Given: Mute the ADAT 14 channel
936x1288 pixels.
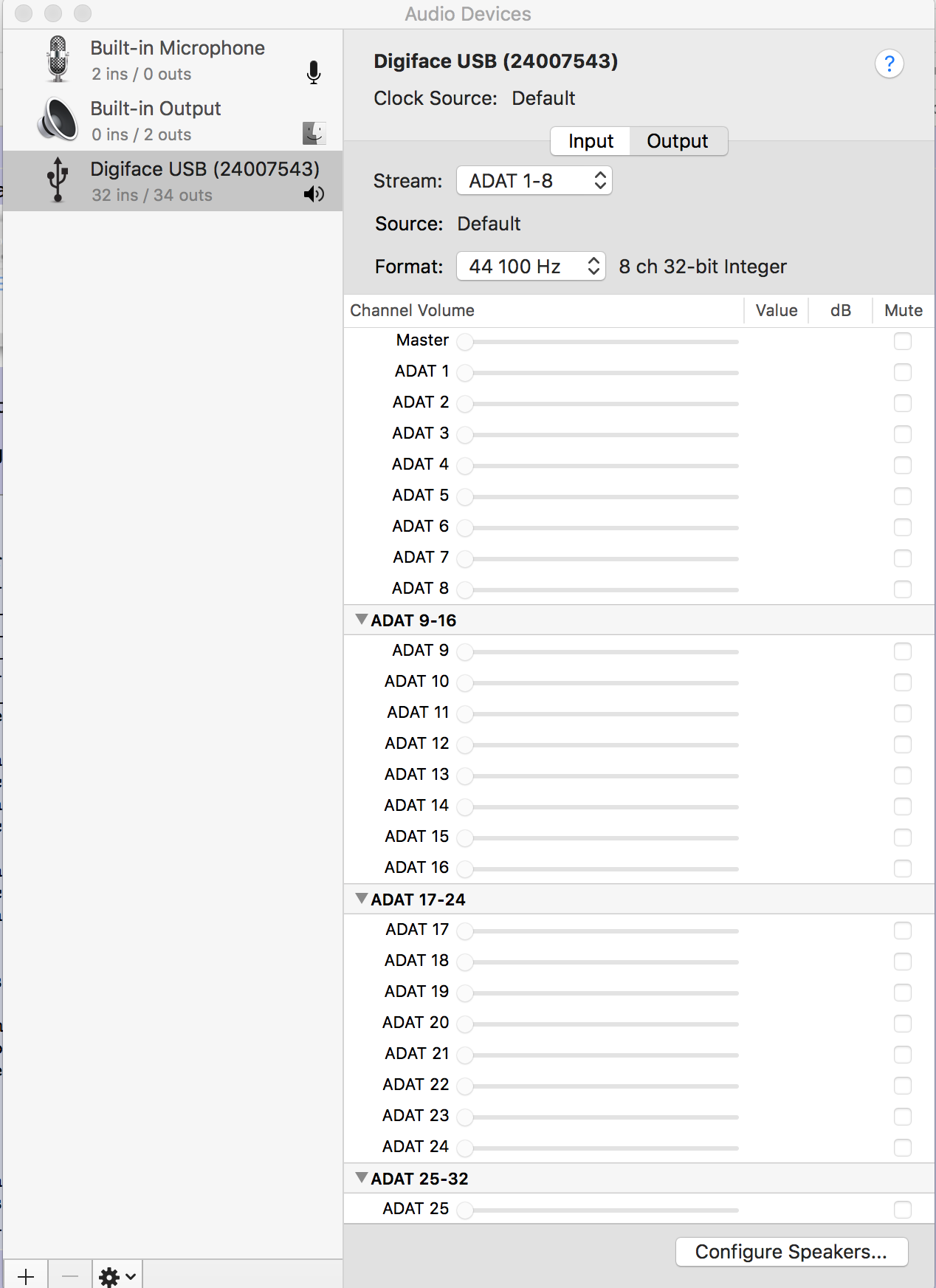Looking at the screenshot, I should pyautogui.click(x=902, y=806).
